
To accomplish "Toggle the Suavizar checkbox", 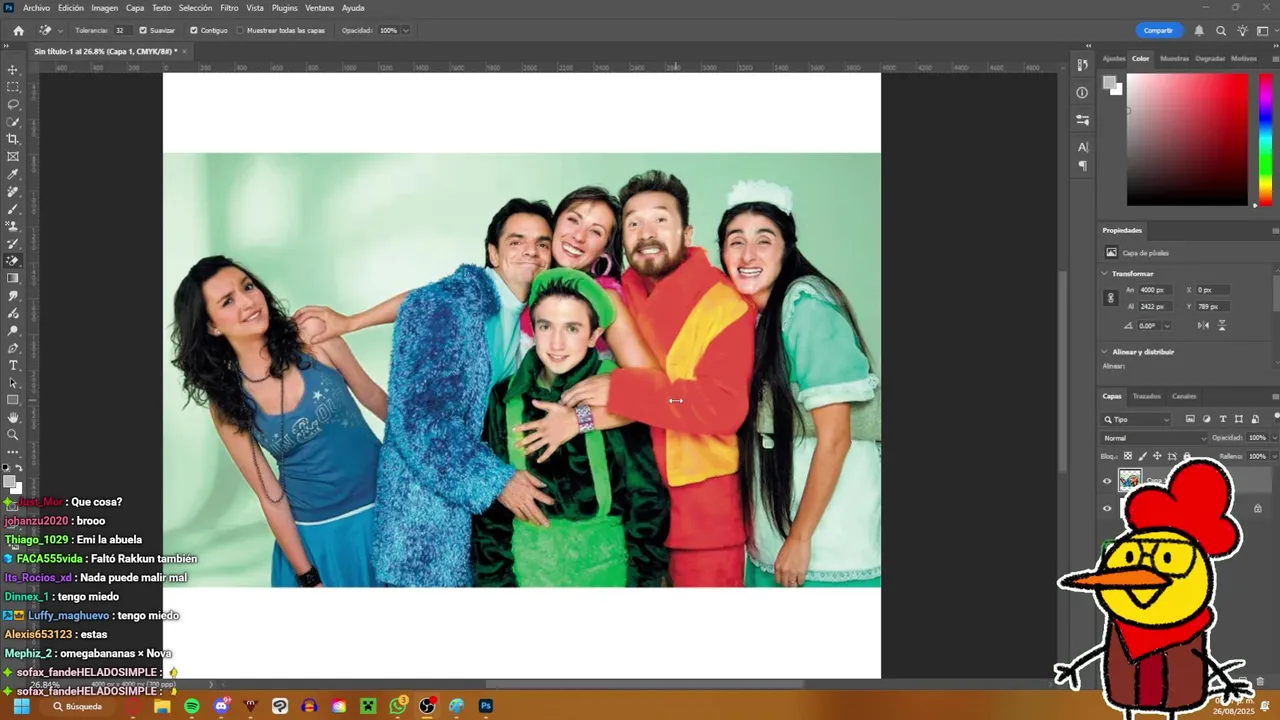I will point(143,30).
